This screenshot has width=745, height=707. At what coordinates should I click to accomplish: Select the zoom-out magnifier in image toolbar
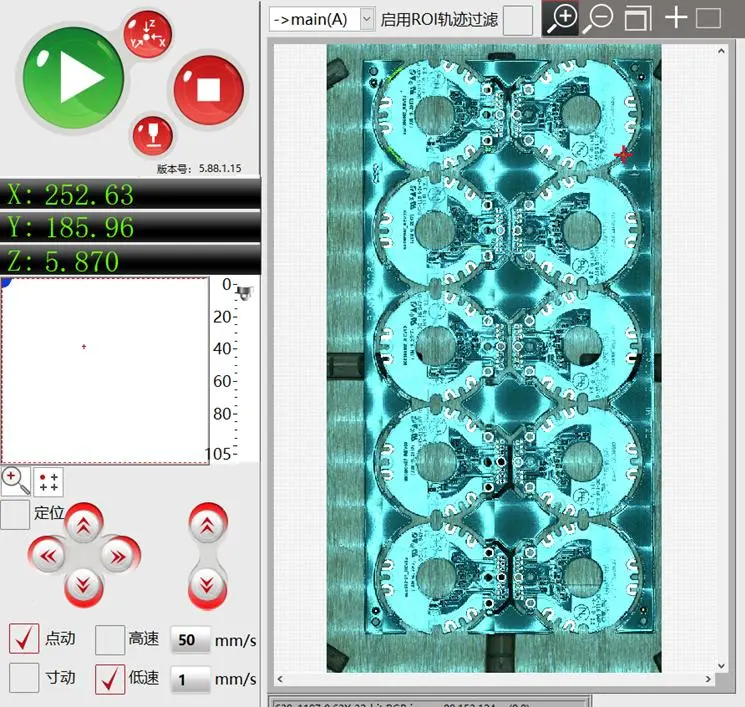click(598, 18)
